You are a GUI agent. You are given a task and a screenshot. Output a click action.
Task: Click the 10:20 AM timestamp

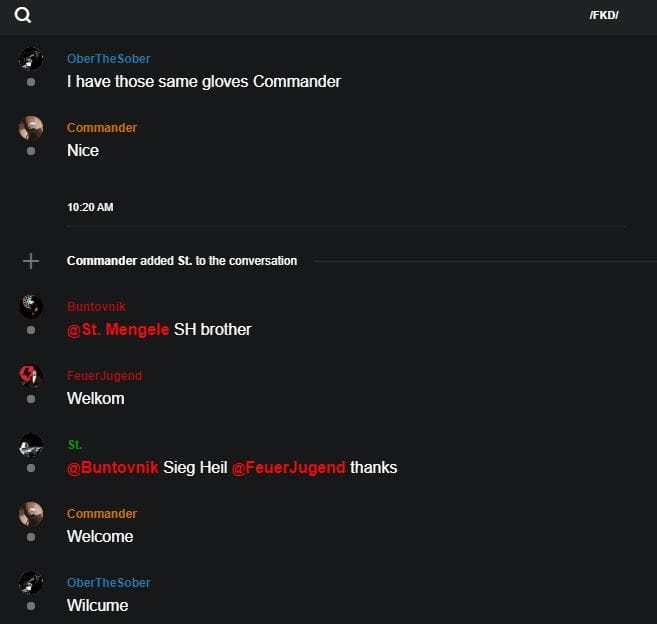tap(90, 208)
